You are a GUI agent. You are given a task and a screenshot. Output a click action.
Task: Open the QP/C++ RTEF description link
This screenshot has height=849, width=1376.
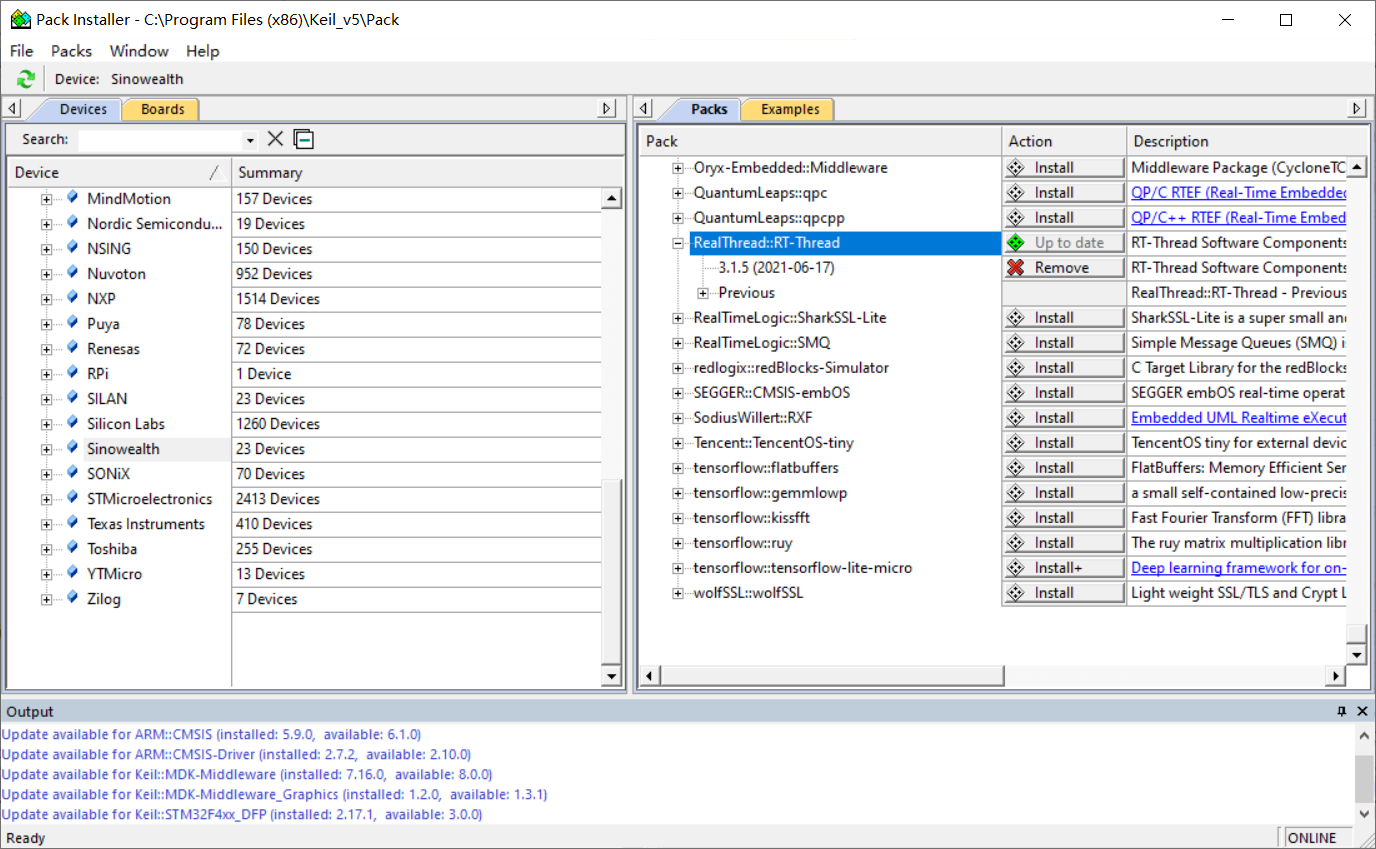(1238, 217)
